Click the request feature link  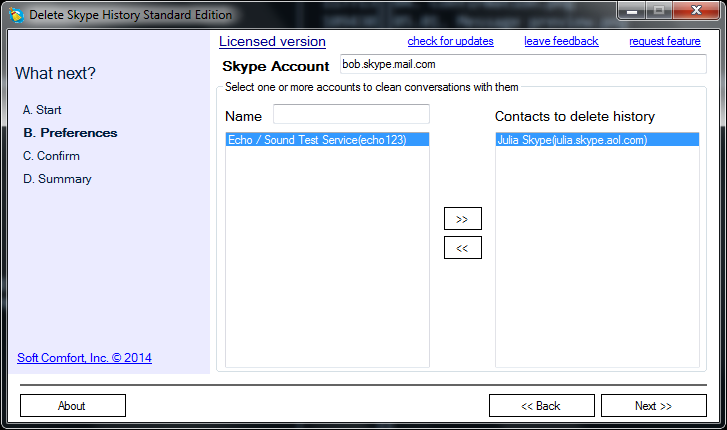664,41
